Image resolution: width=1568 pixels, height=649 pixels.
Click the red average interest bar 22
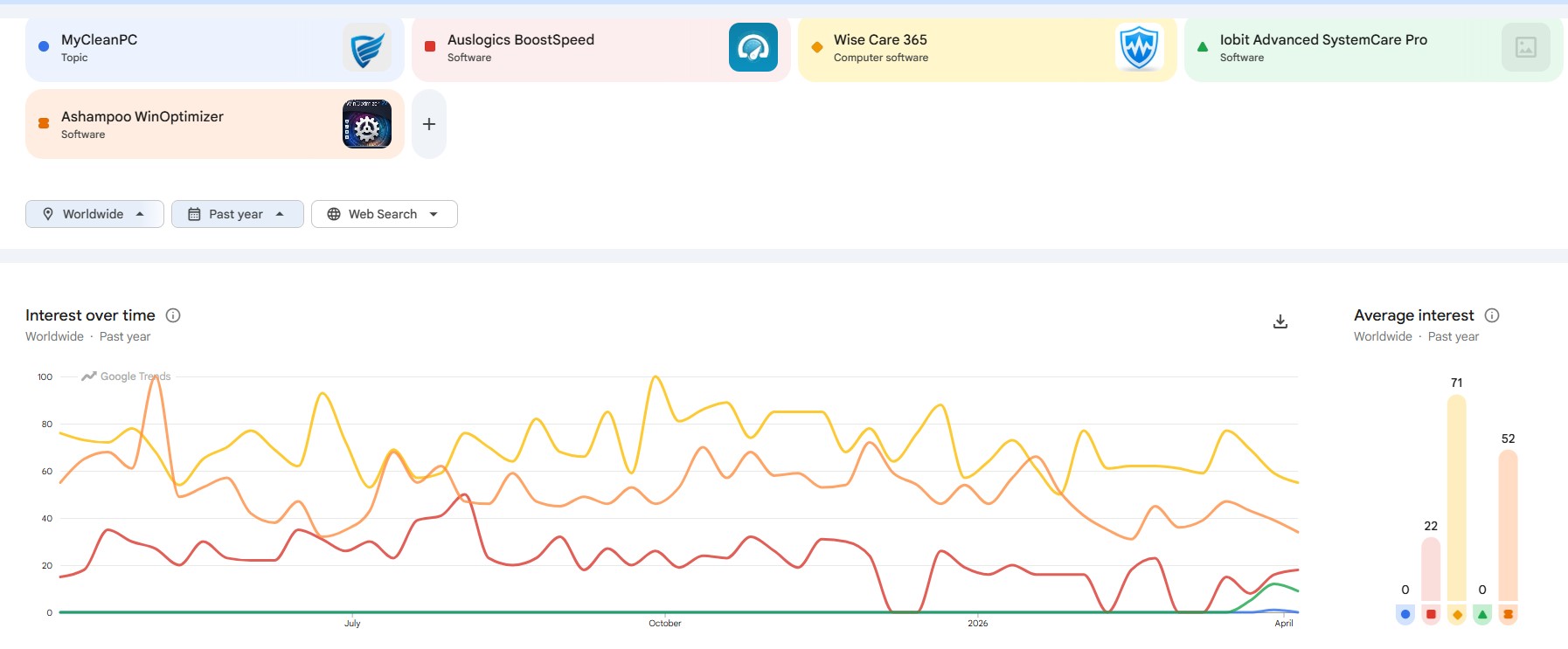pos(1431,569)
